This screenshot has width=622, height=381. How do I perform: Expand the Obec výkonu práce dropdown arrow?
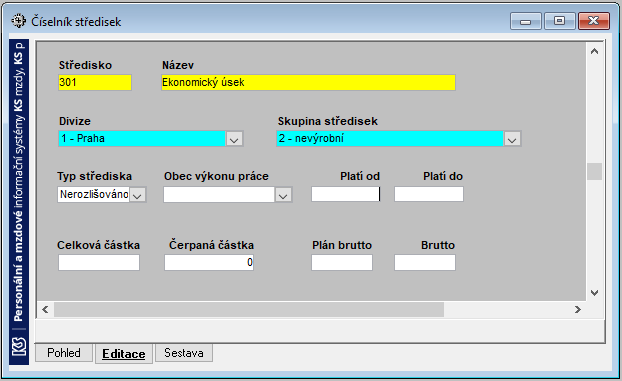pyautogui.click(x=283, y=195)
